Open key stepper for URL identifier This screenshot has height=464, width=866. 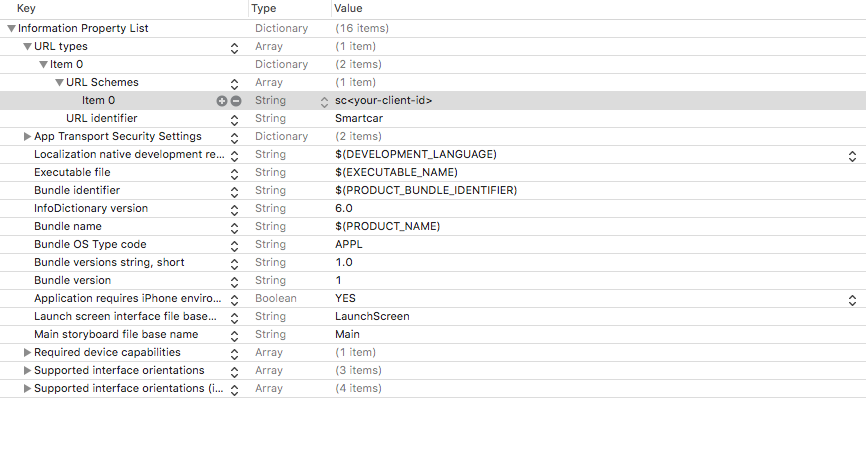(234, 120)
